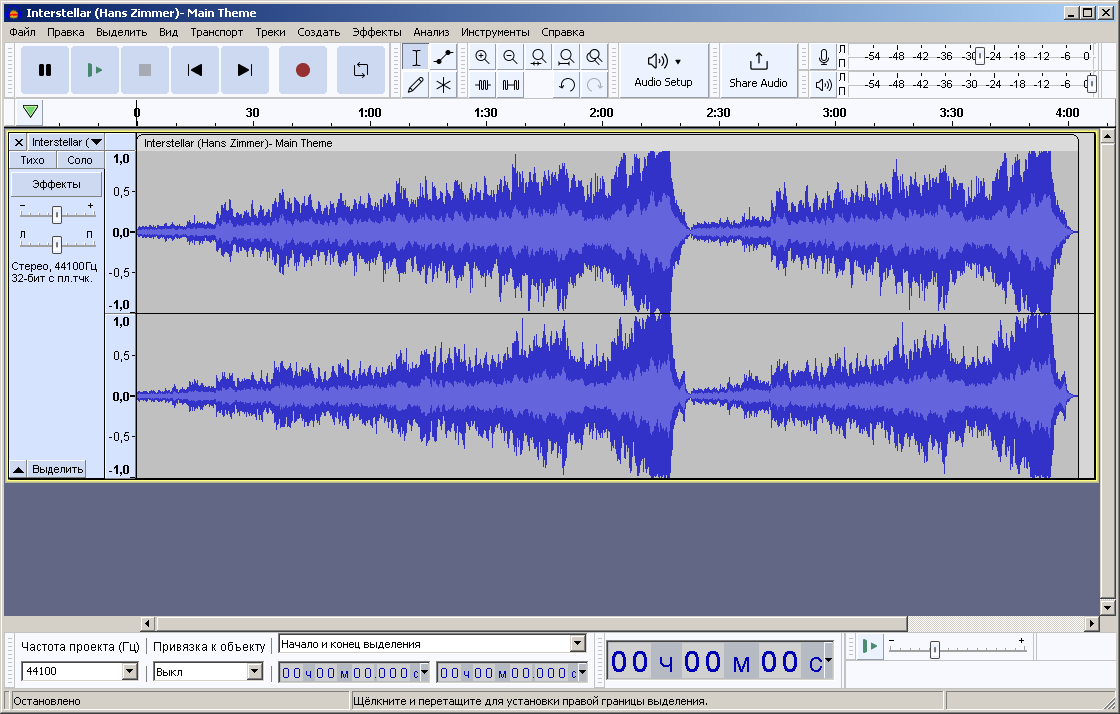Viewport: 1120px width, 714px height.
Task: Solo the Interstellar track
Action: [x=79, y=160]
